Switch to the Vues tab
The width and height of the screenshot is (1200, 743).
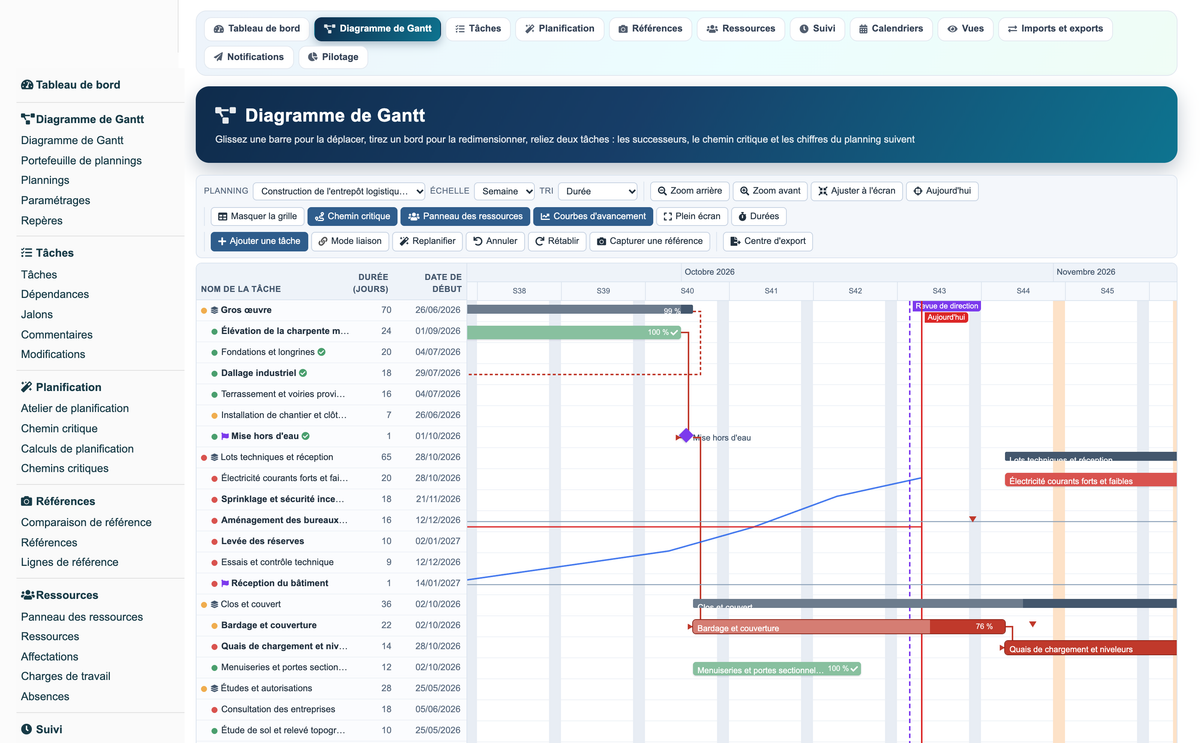tap(965, 29)
